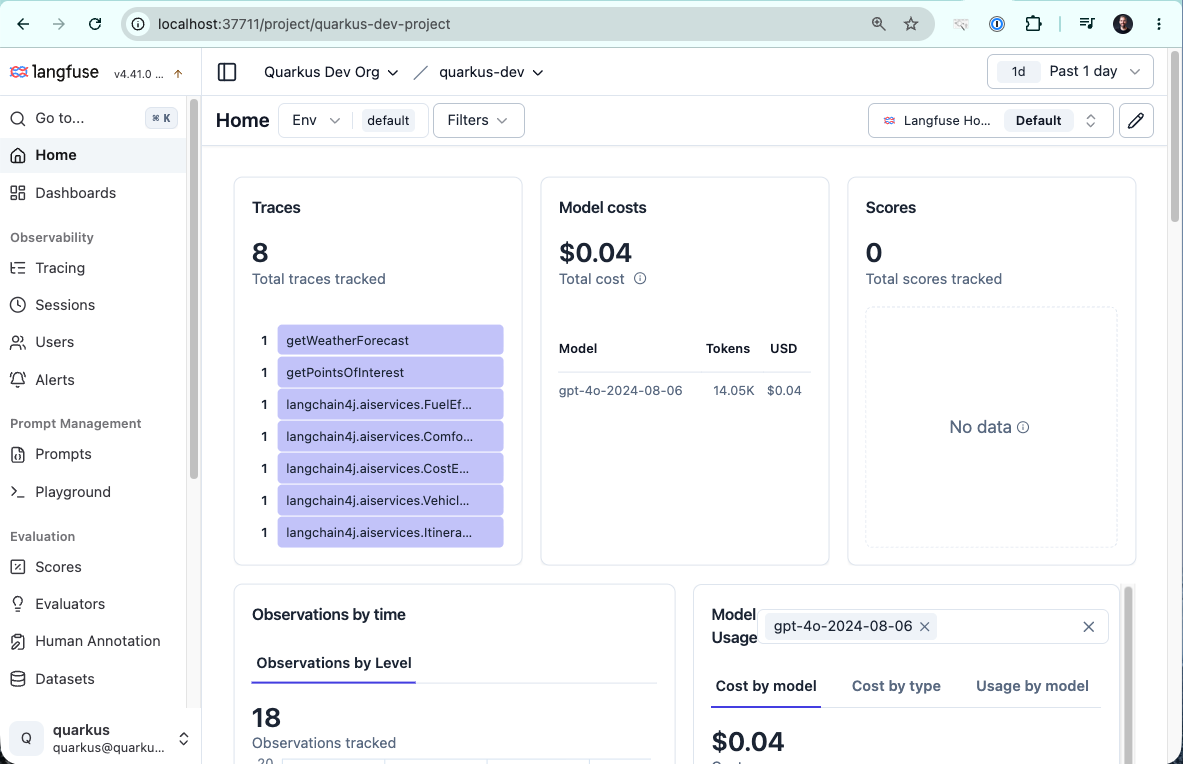Open Alerts in the sidebar

(94, 380)
